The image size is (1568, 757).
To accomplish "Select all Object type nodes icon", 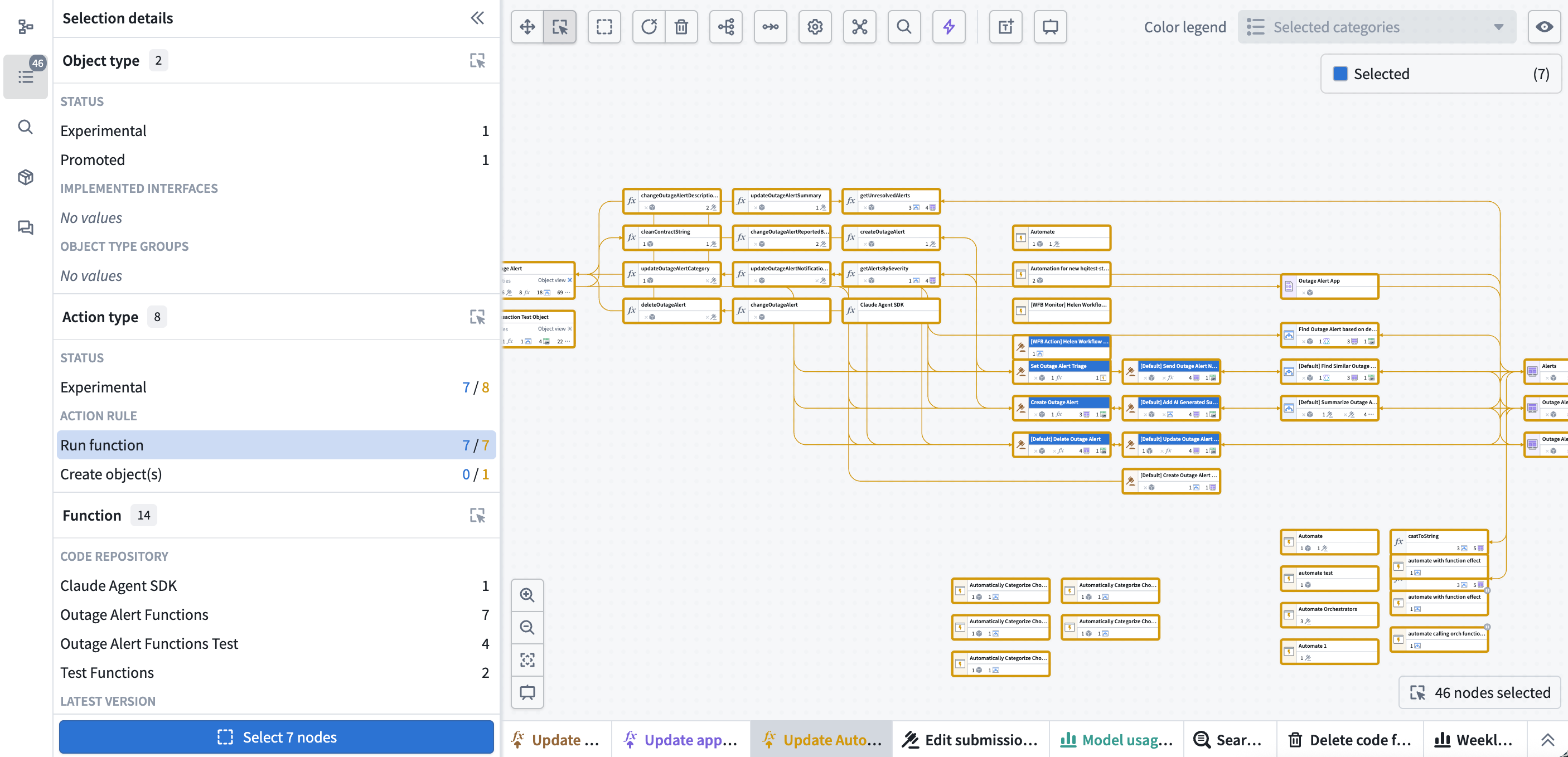I will pos(477,60).
